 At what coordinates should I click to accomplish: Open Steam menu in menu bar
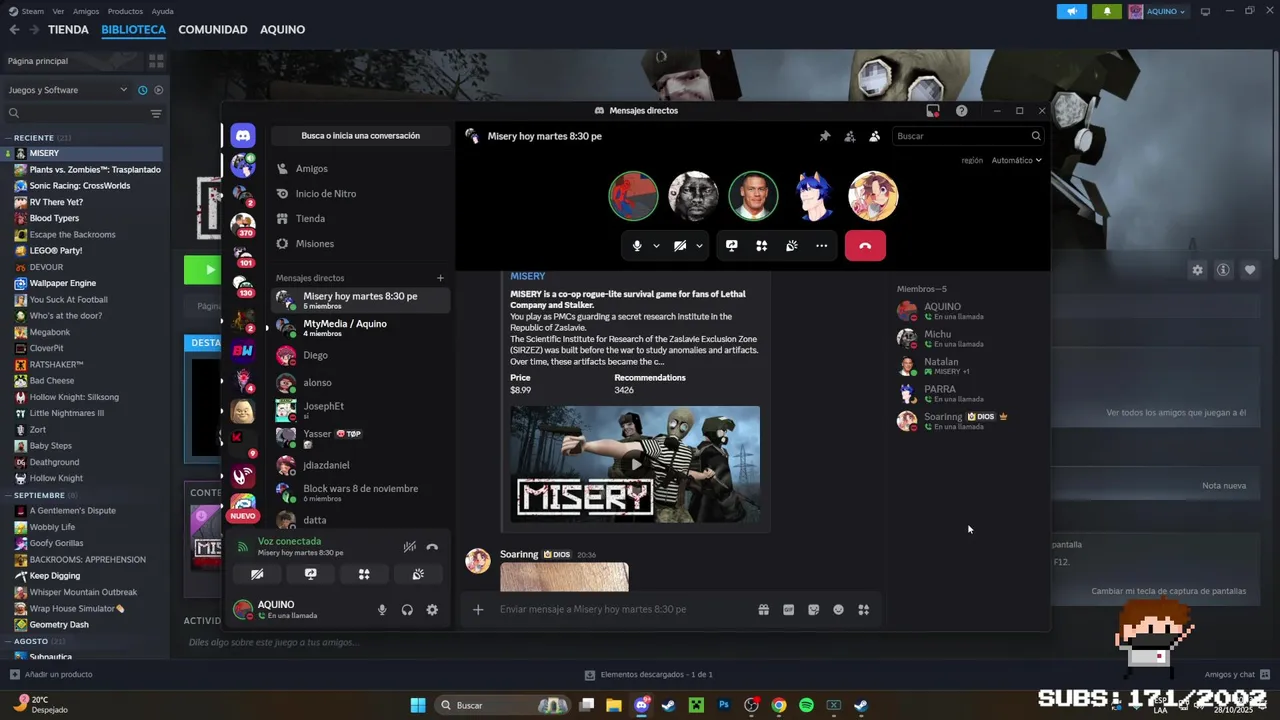32,11
